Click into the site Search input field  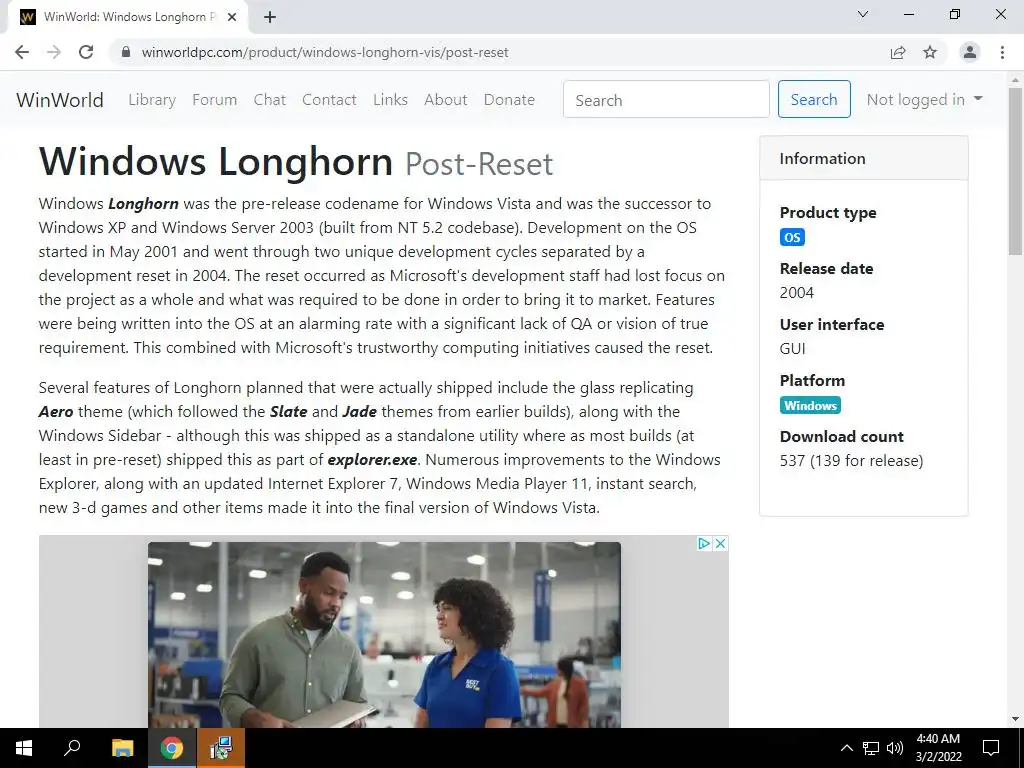click(x=666, y=99)
